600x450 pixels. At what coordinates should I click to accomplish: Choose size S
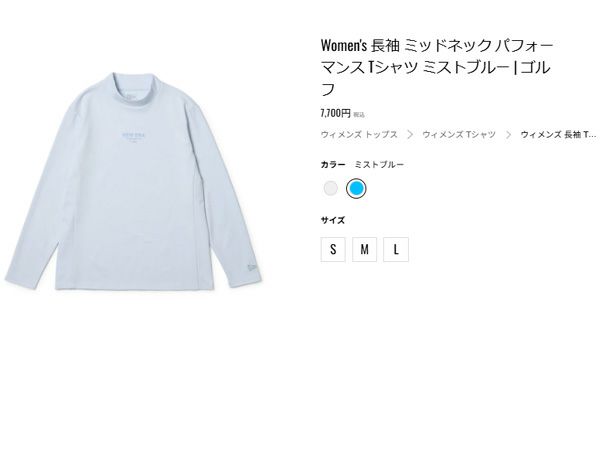(333, 249)
